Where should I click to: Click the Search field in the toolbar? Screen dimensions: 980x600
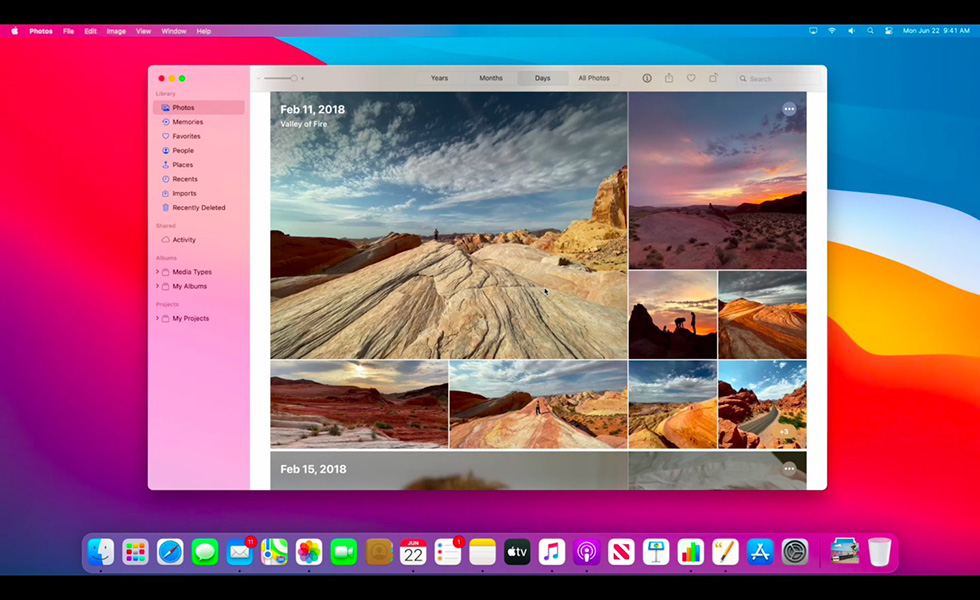775,78
